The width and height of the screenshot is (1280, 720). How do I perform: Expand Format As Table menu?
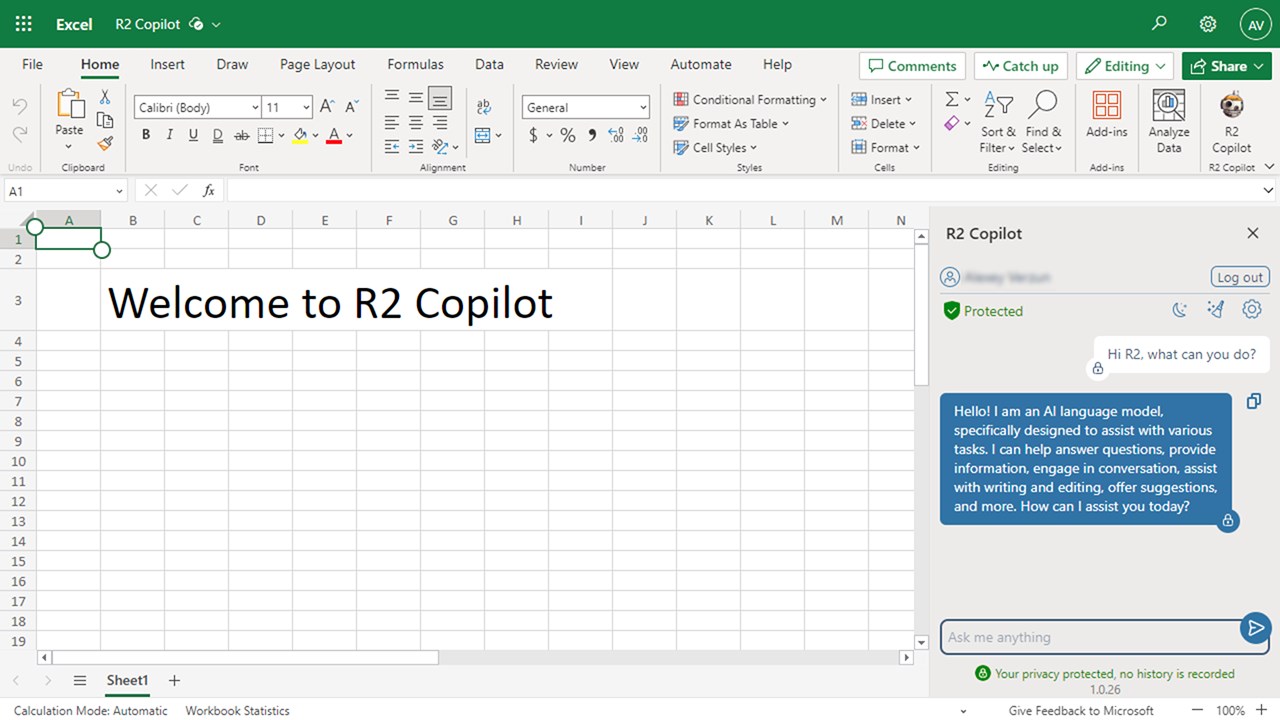coord(731,124)
